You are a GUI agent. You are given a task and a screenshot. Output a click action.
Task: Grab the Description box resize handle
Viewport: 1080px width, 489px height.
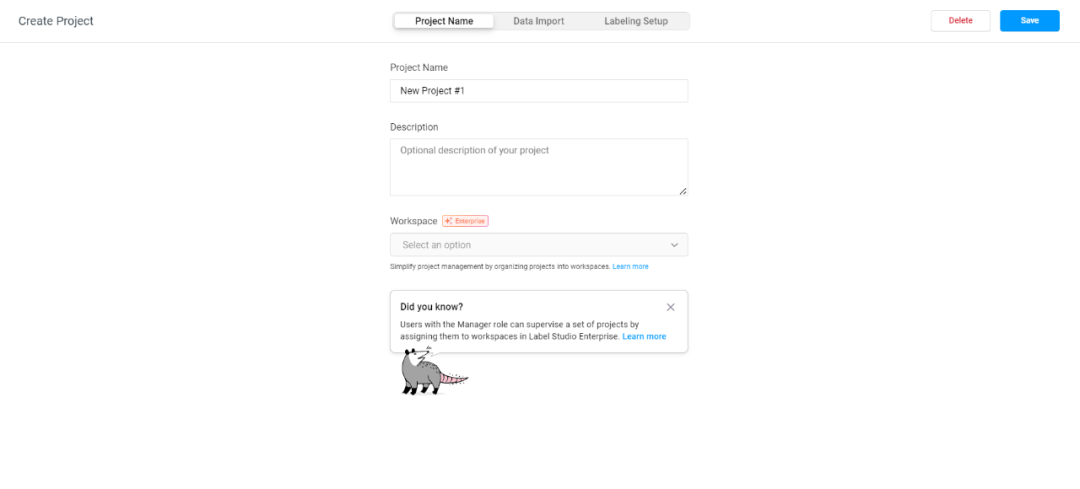(x=683, y=190)
